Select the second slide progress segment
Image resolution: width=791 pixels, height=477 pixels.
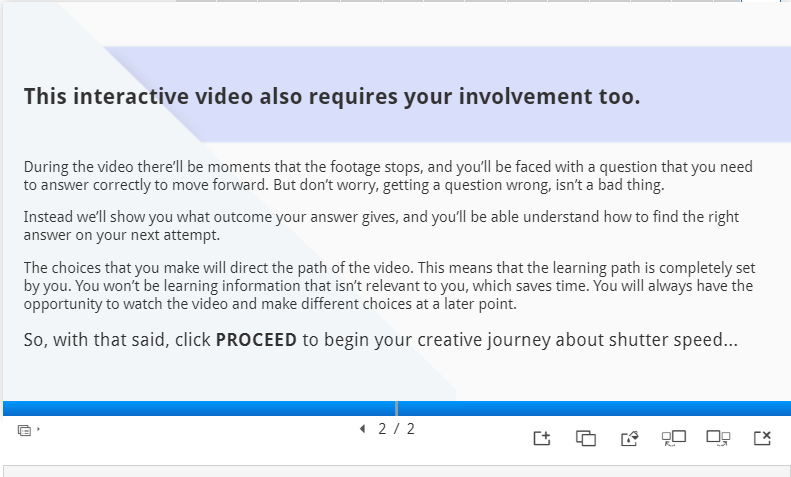tap(594, 408)
